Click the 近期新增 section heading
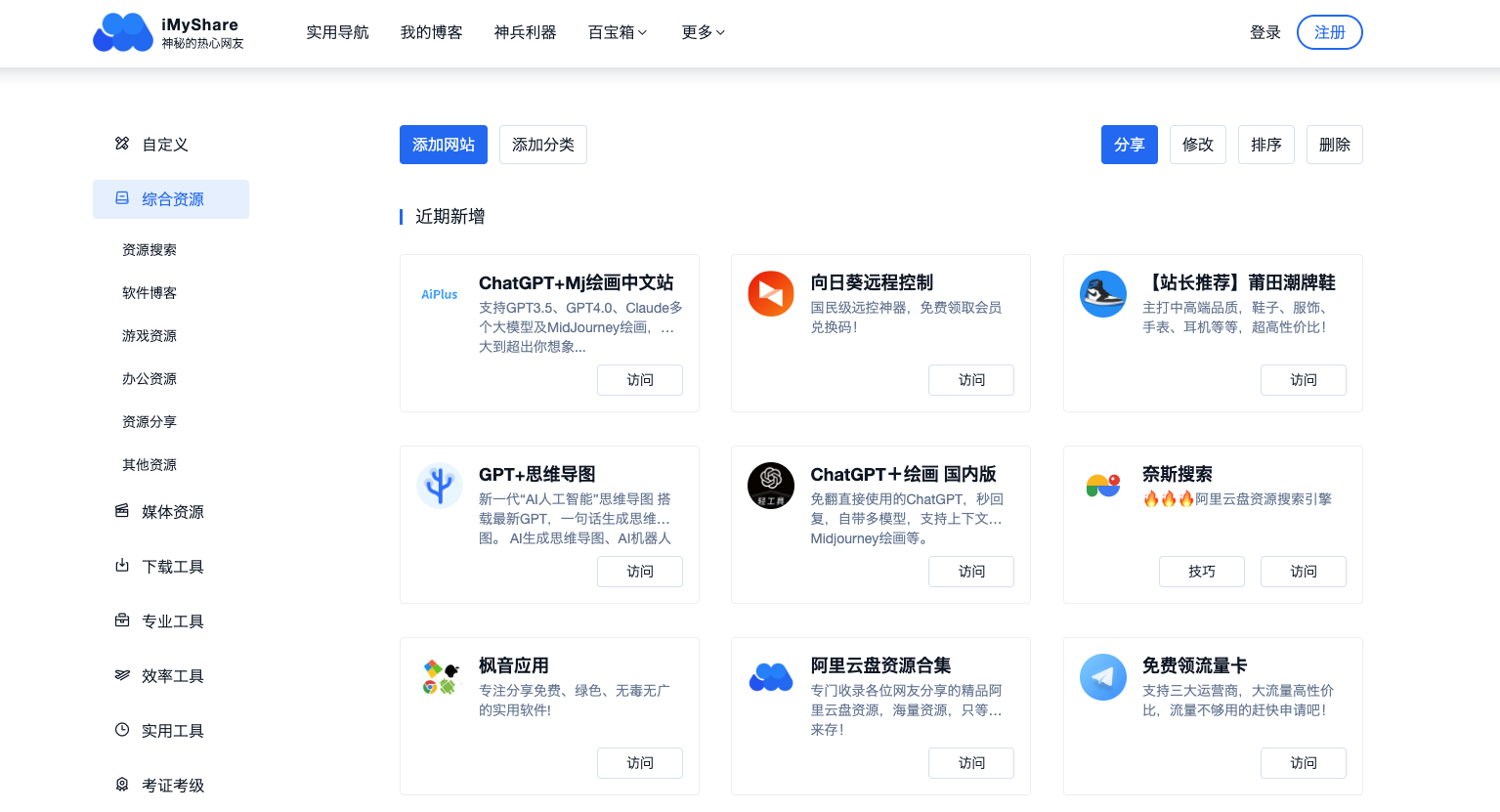1500x812 pixels. point(450,216)
